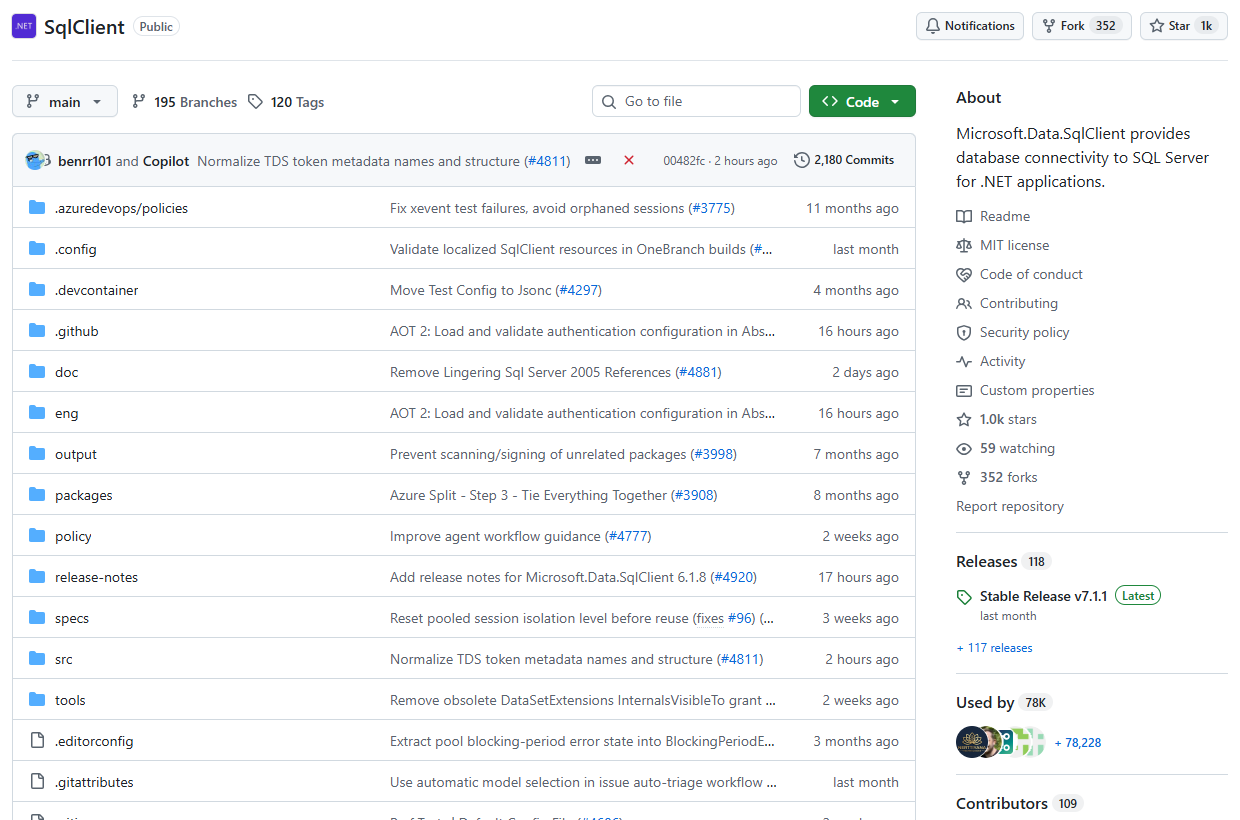
Task: Click folder icon next to .github
Action: 37,331
